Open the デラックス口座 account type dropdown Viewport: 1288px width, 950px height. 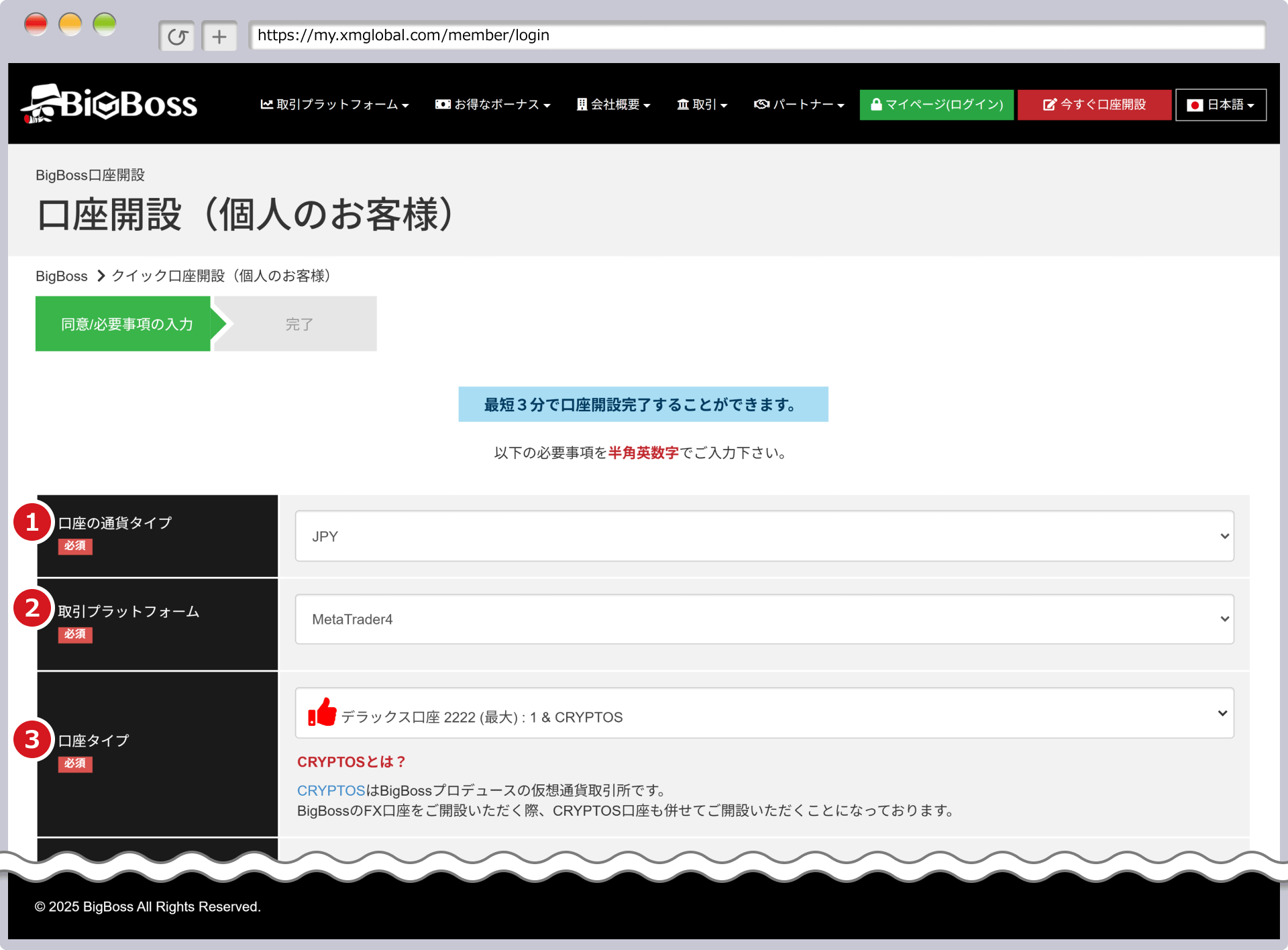click(x=765, y=713)
